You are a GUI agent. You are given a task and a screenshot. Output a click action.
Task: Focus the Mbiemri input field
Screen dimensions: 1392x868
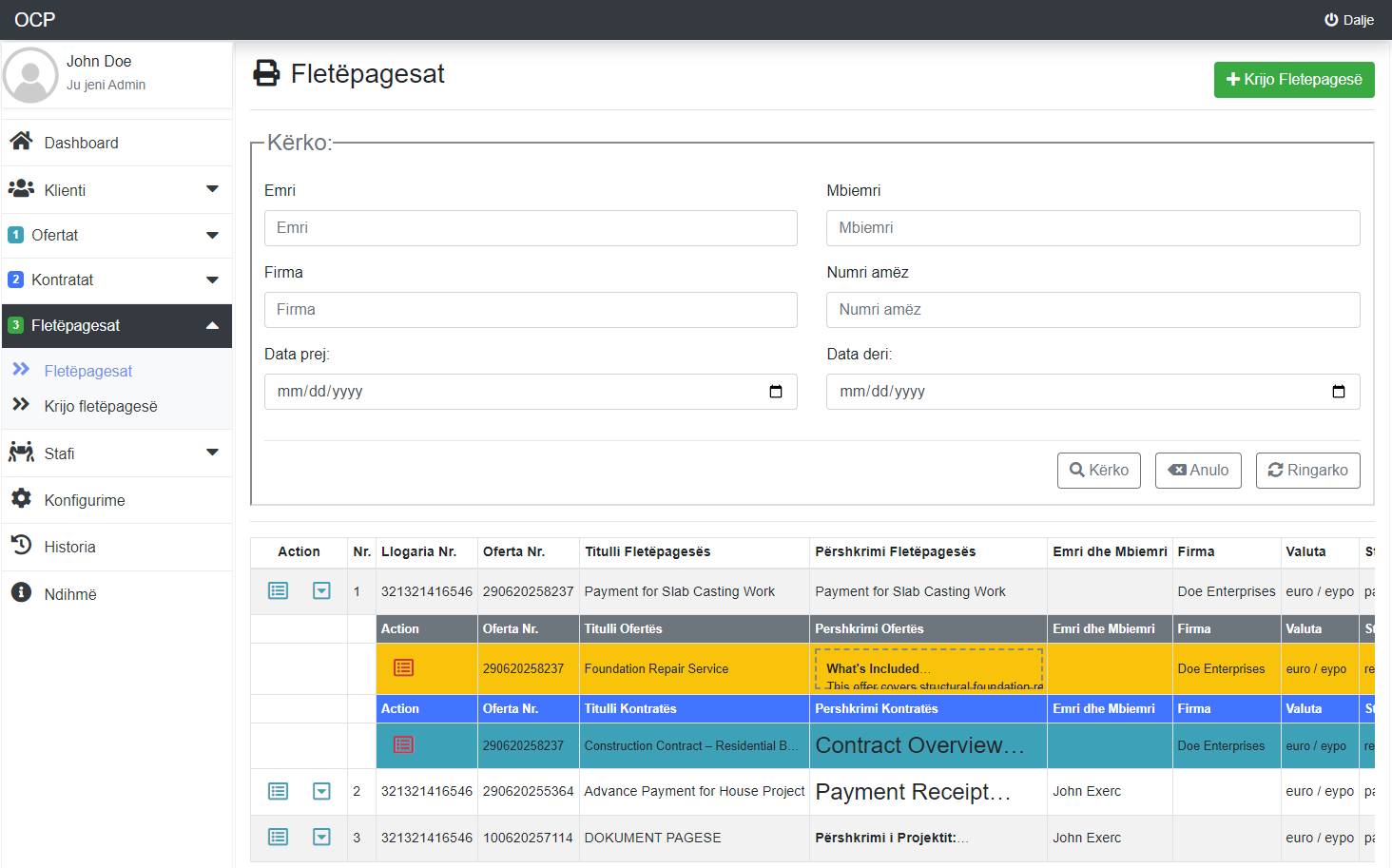[x=1093, y=228]
